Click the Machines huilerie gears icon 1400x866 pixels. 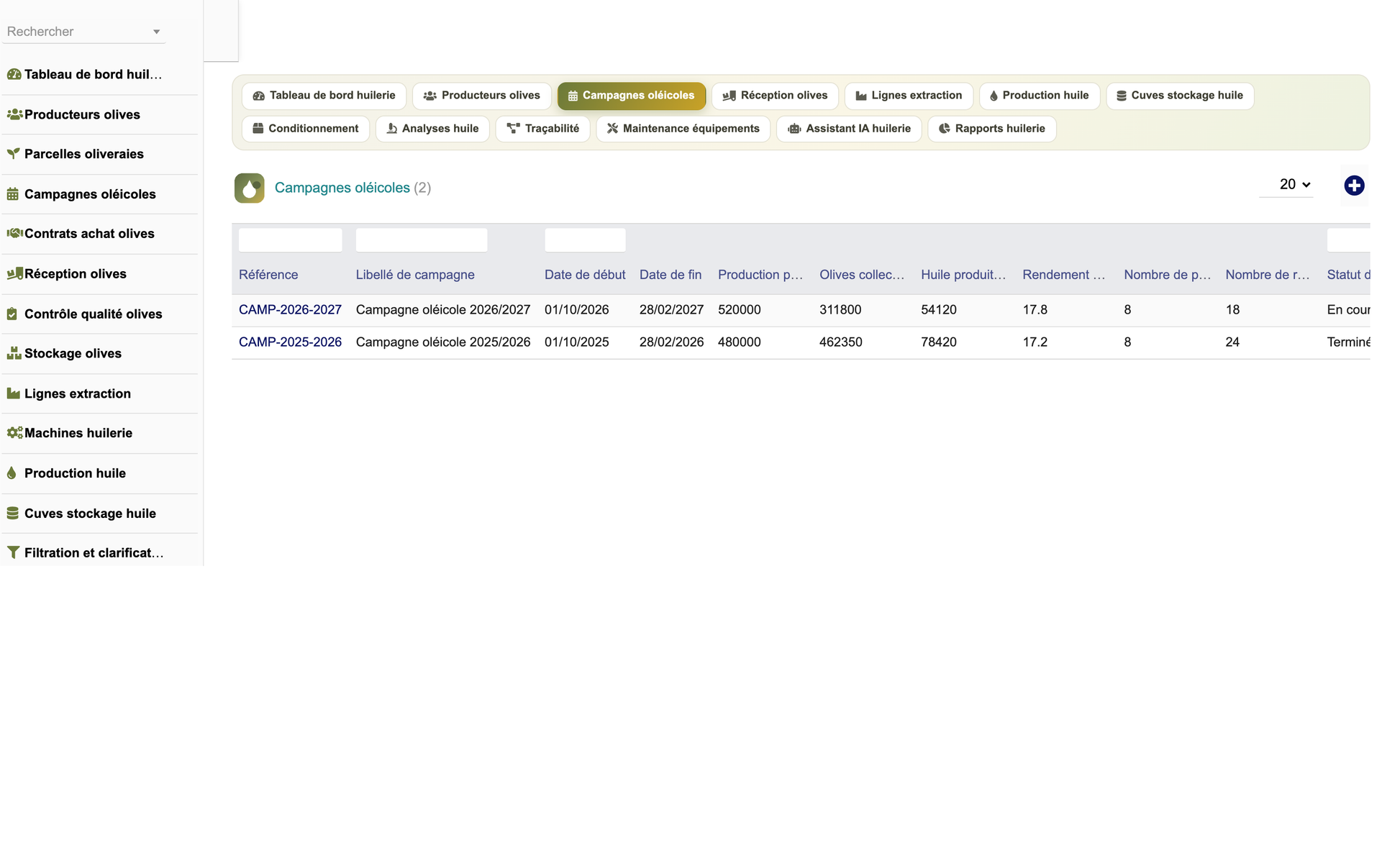point(14,433)
